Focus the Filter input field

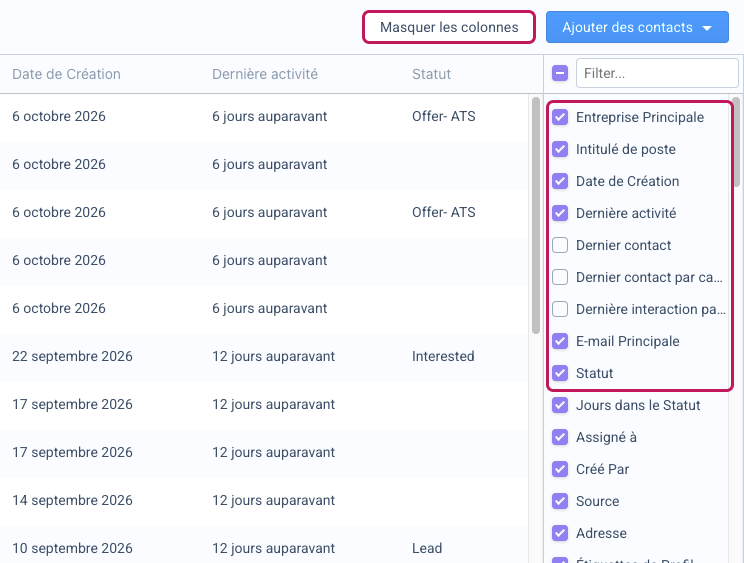(657, 73)
